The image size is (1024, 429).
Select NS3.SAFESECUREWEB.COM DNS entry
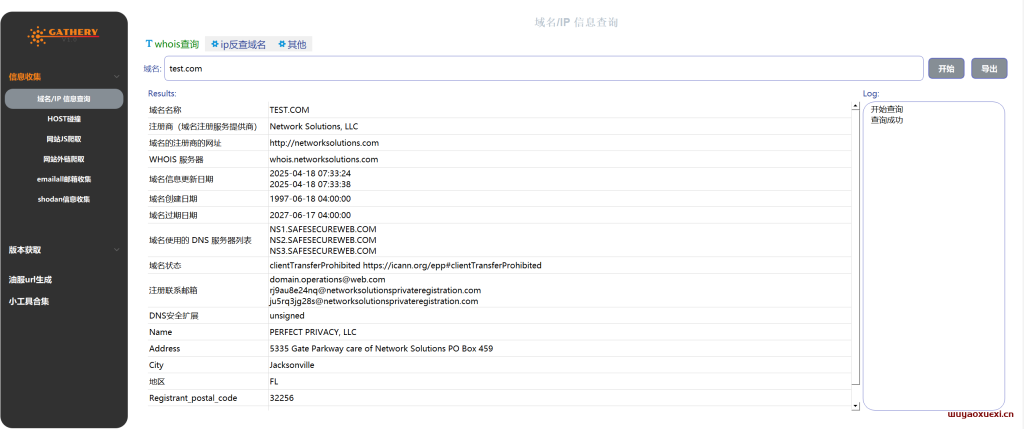coord(323,250)
